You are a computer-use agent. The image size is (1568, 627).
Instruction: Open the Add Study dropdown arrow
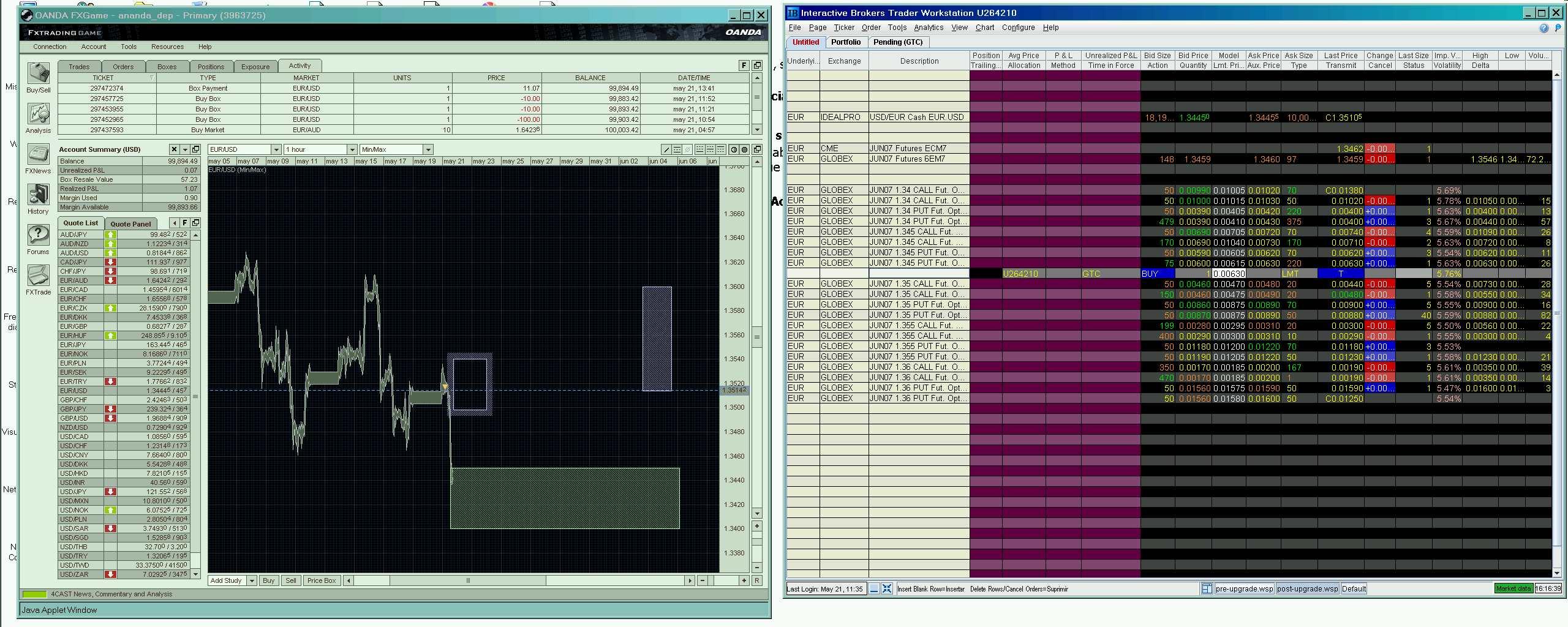(251, 580)
